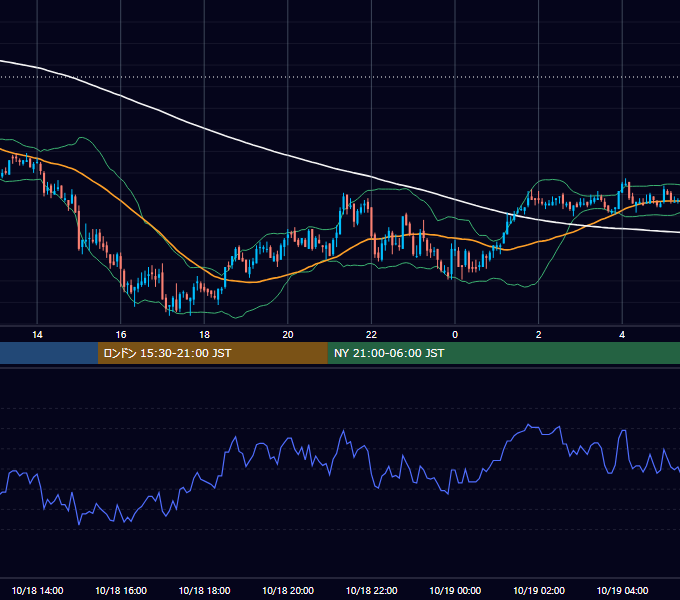Click the 10/19 04:00 date label
The width and height of the screenshot is (680, 600).
(x=622, y=590)
